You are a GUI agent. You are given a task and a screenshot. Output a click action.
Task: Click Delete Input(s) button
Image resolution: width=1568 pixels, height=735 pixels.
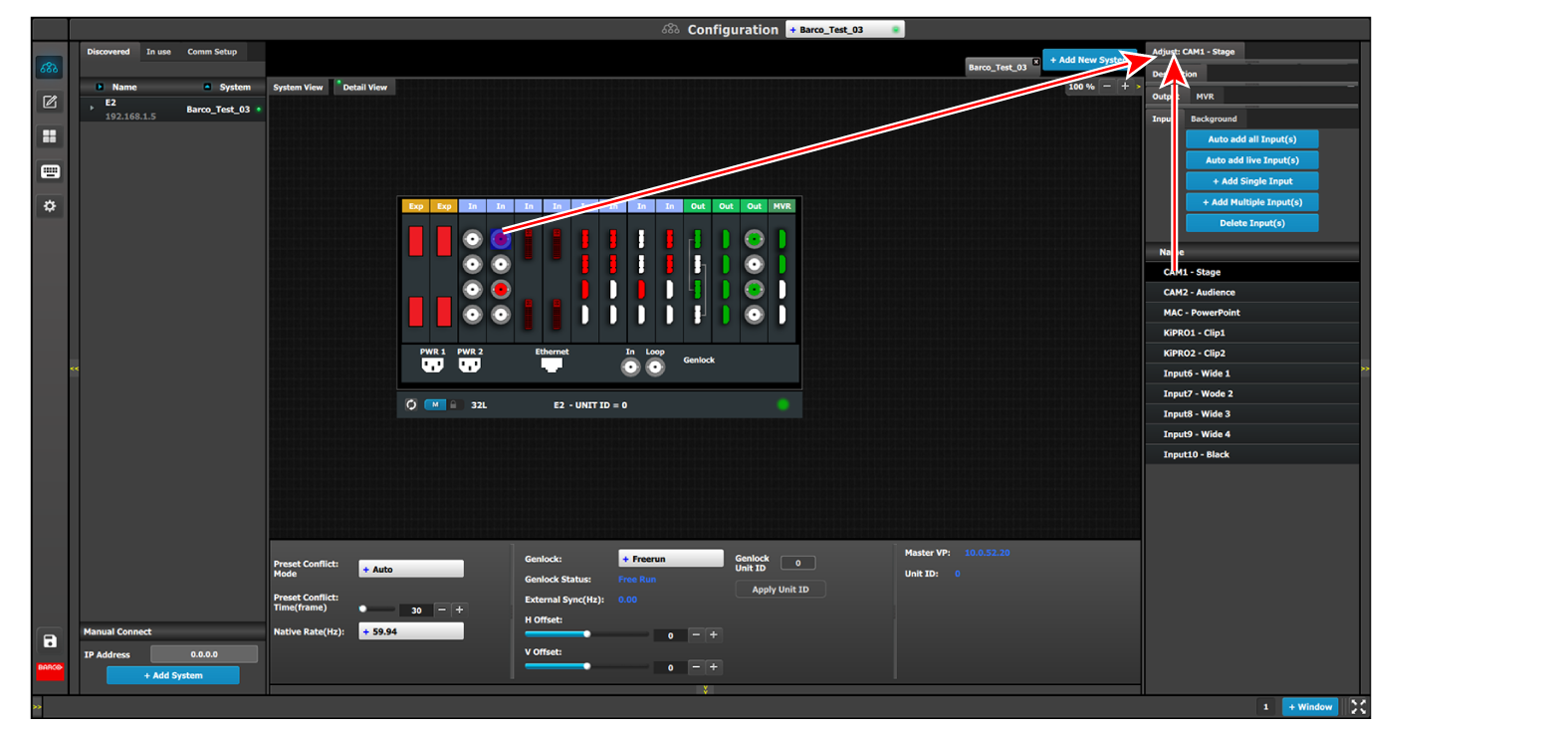click(x=1252, y=223)
